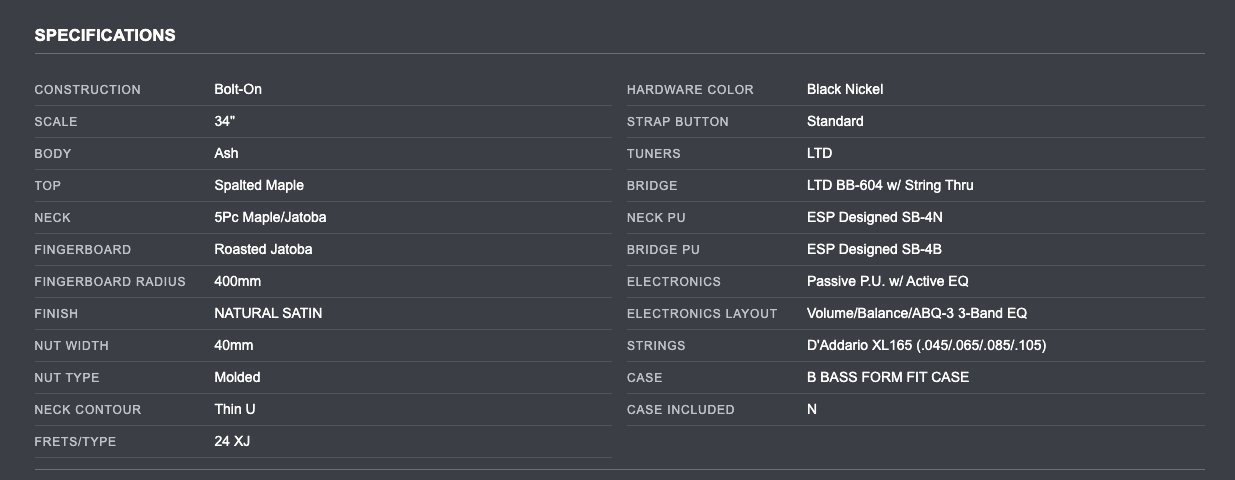Click the Ash body value
This screenshot has height=480, width=1235.
(x=226, y=153)
